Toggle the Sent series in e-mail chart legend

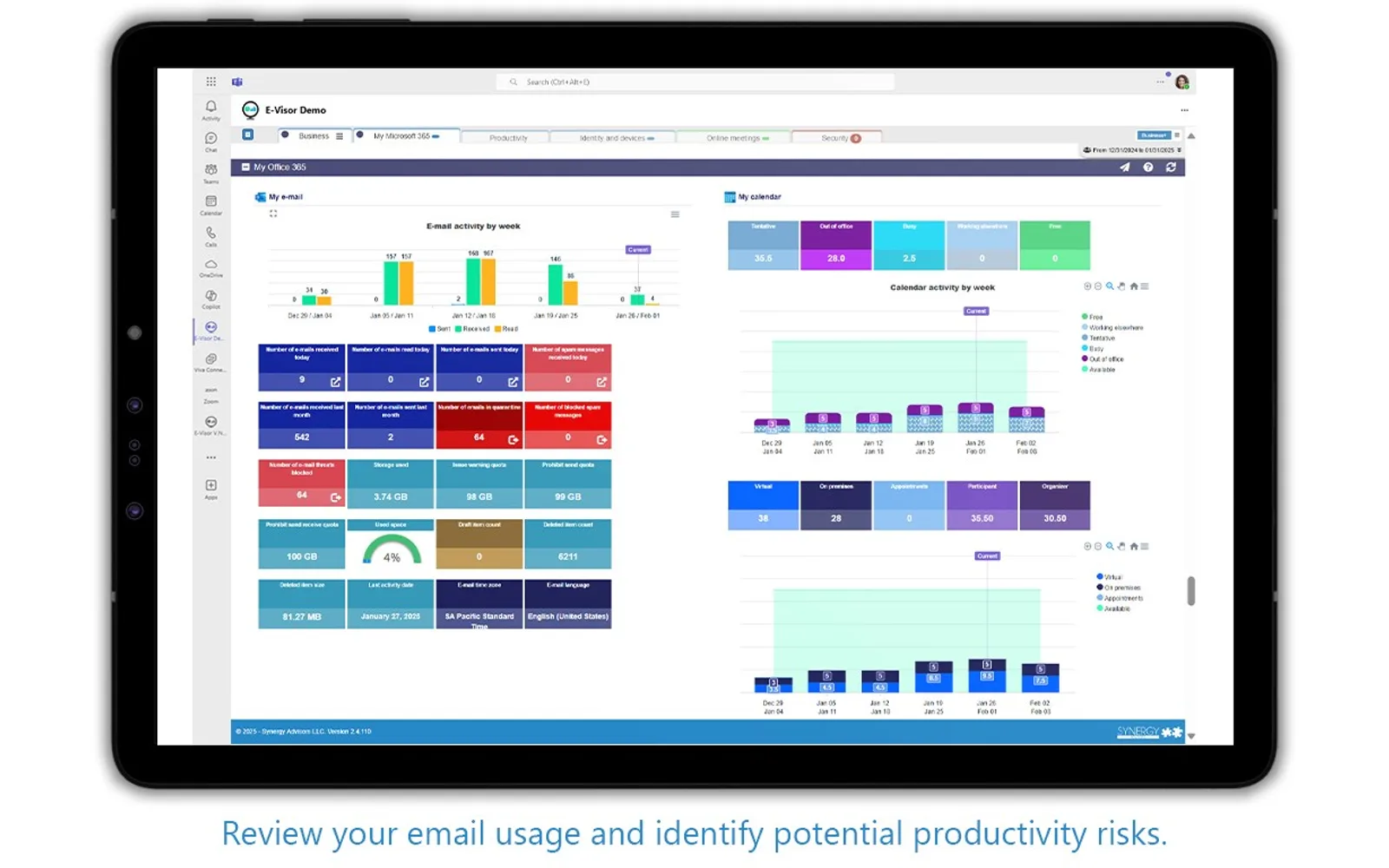(x=439, y=329)
